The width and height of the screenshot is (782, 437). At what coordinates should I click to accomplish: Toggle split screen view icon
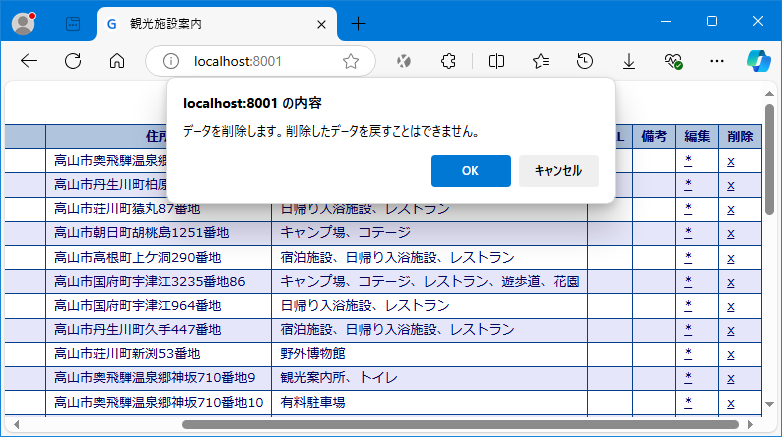coord(496,61)
